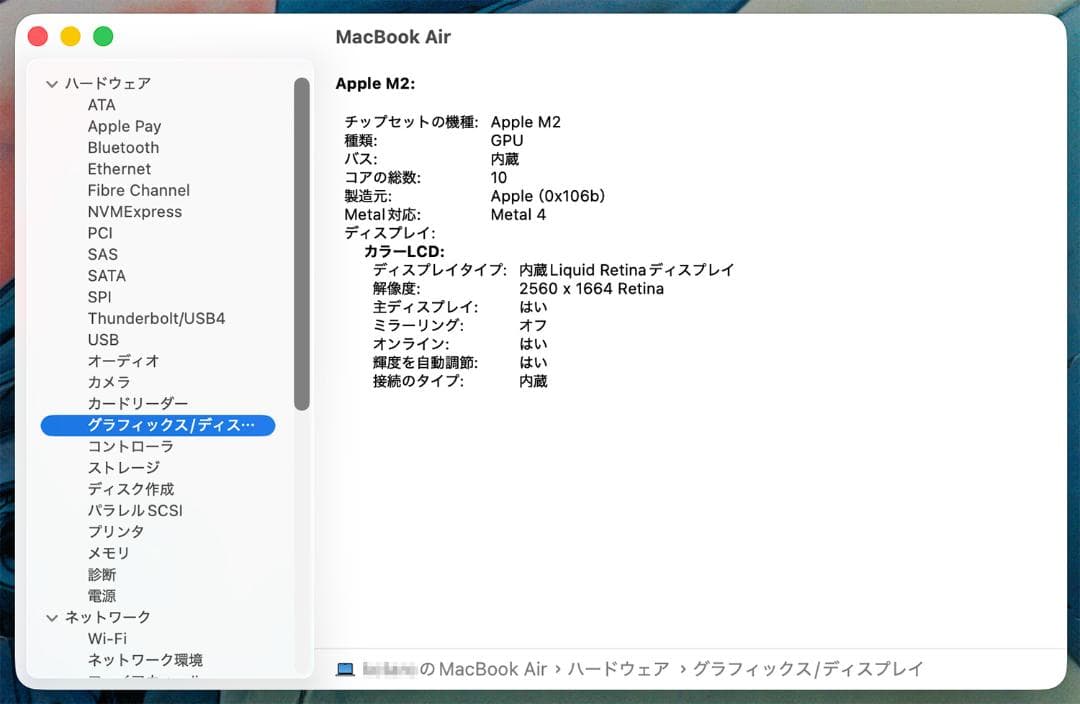Select Apple Pay in the sidebar
The image size is (1080, 704).
[124, 126]
